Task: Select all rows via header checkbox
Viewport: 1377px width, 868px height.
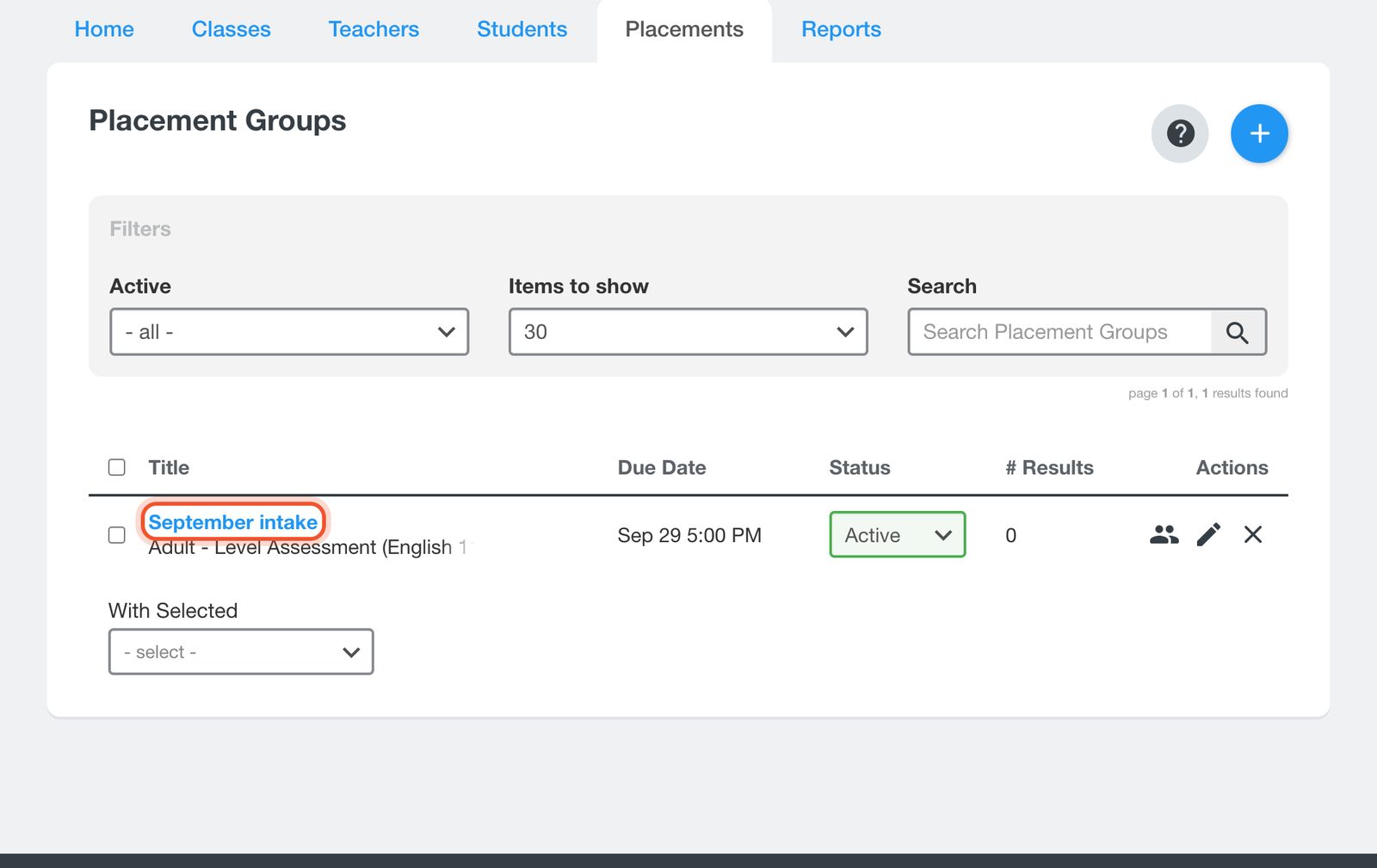Action: [x=117, y=467]
